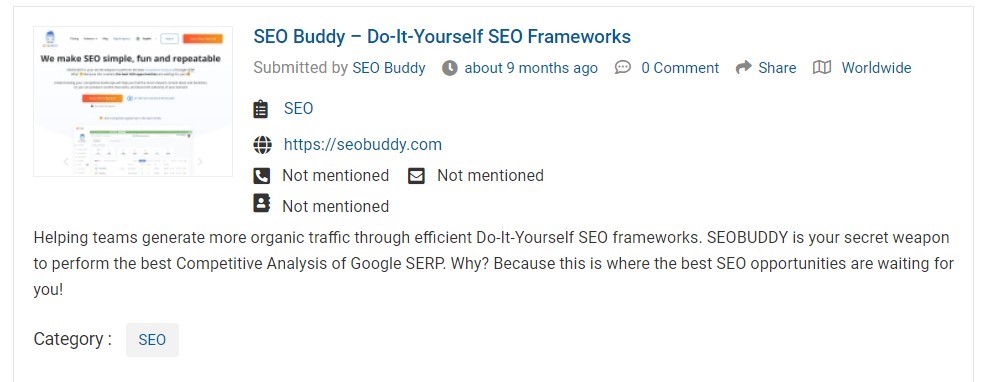This screenshot has height=382, width=986.
Task: Click the map icon beside Worldwide
Action: coord(822,67)
